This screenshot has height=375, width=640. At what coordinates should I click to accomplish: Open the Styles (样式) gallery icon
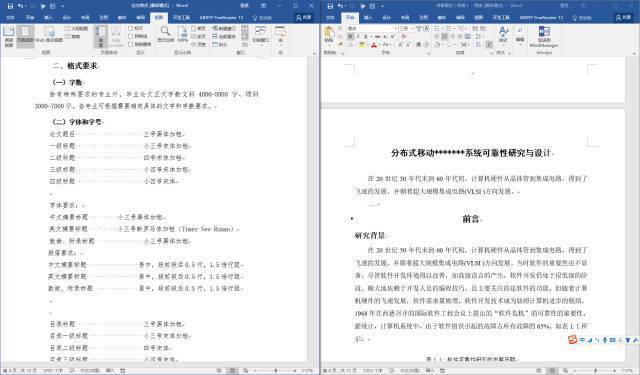click(503, 34)
